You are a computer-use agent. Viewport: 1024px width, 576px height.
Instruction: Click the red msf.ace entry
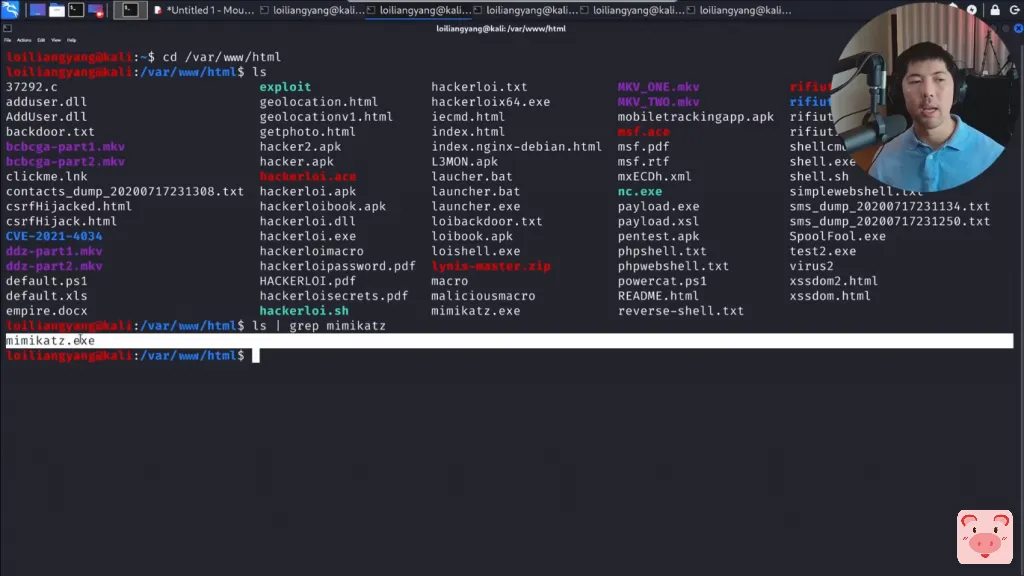pos(643,132)
